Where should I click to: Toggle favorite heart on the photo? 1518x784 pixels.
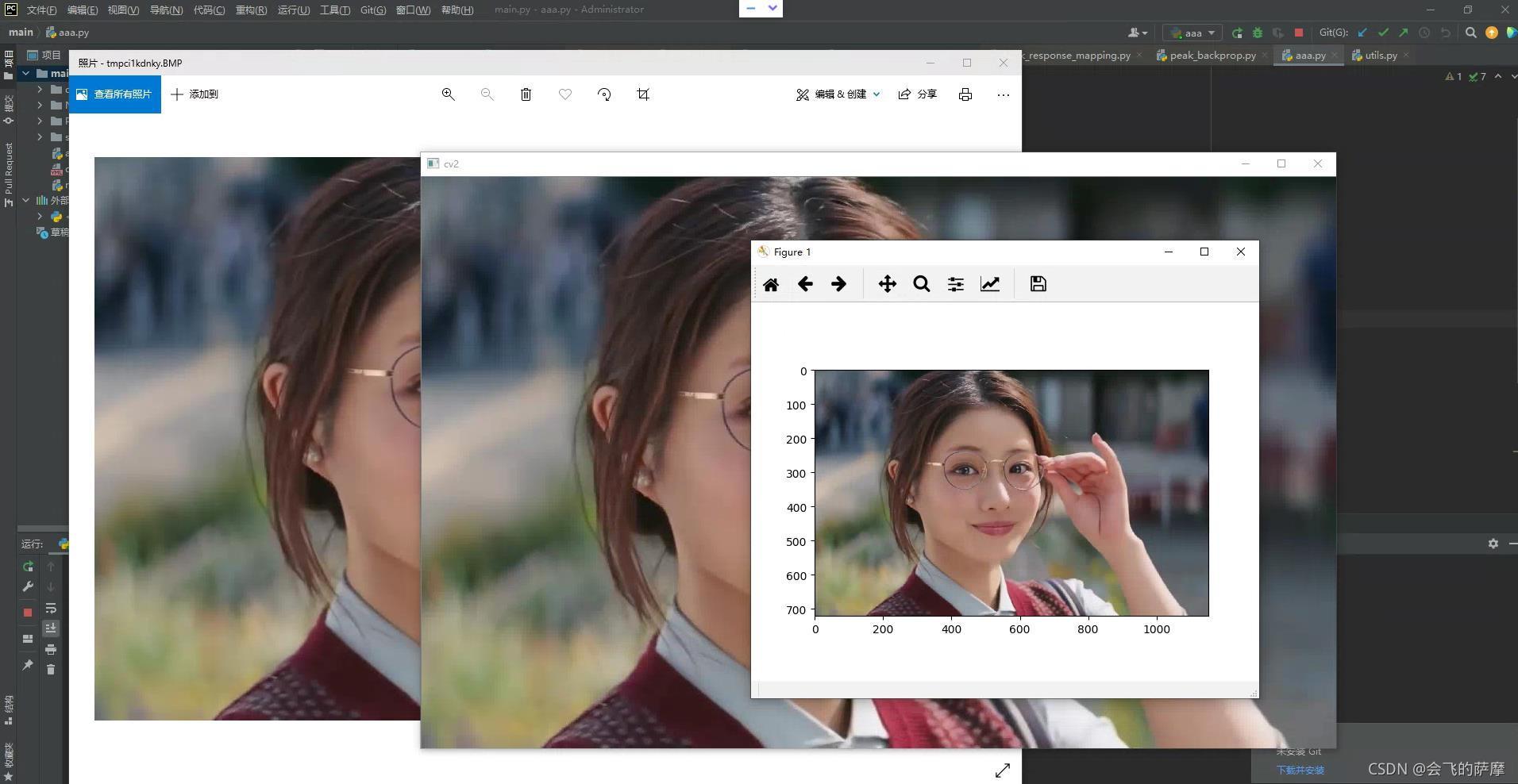click(x=565, y=94)
